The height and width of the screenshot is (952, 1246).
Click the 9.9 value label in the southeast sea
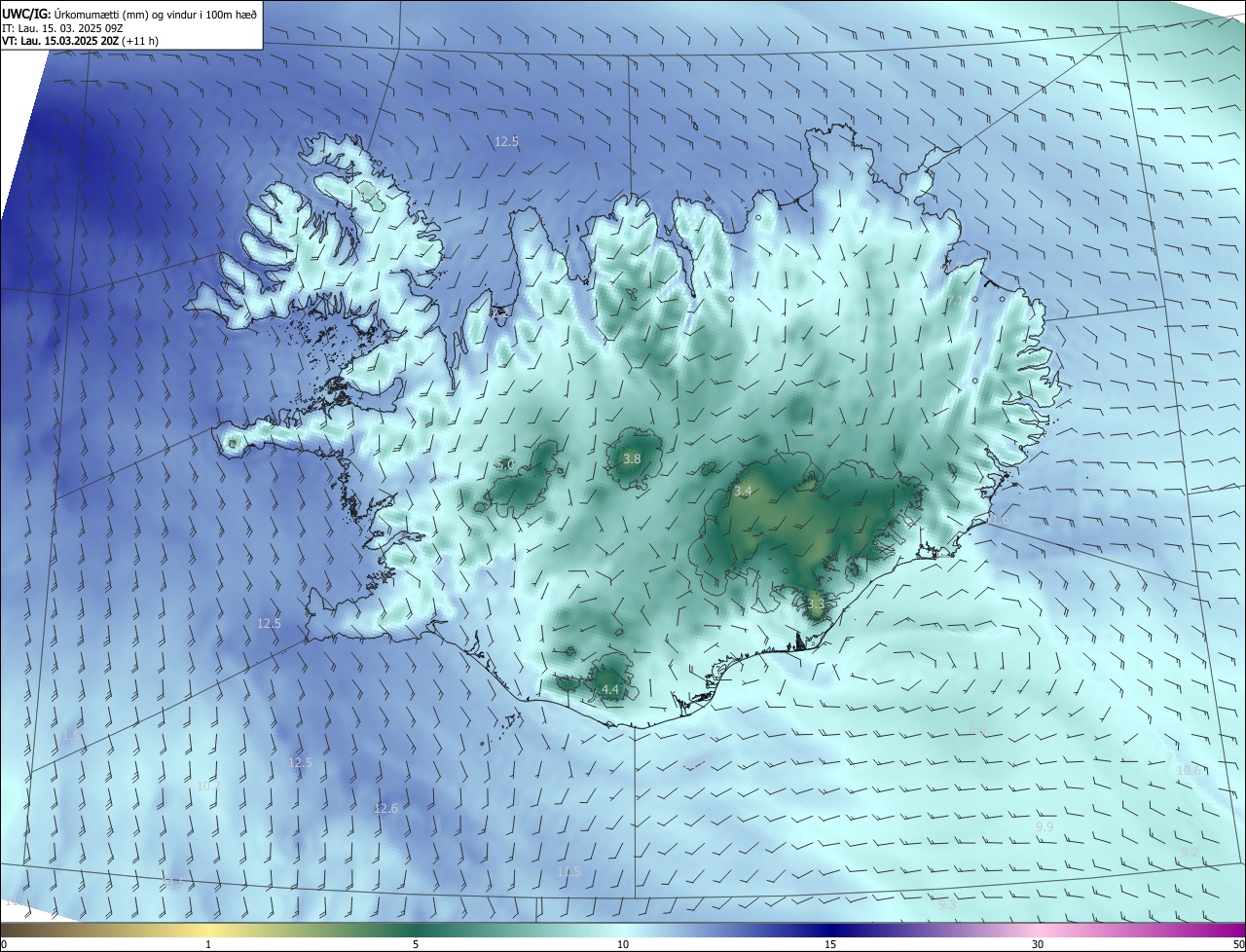(x=1044, y=826)
